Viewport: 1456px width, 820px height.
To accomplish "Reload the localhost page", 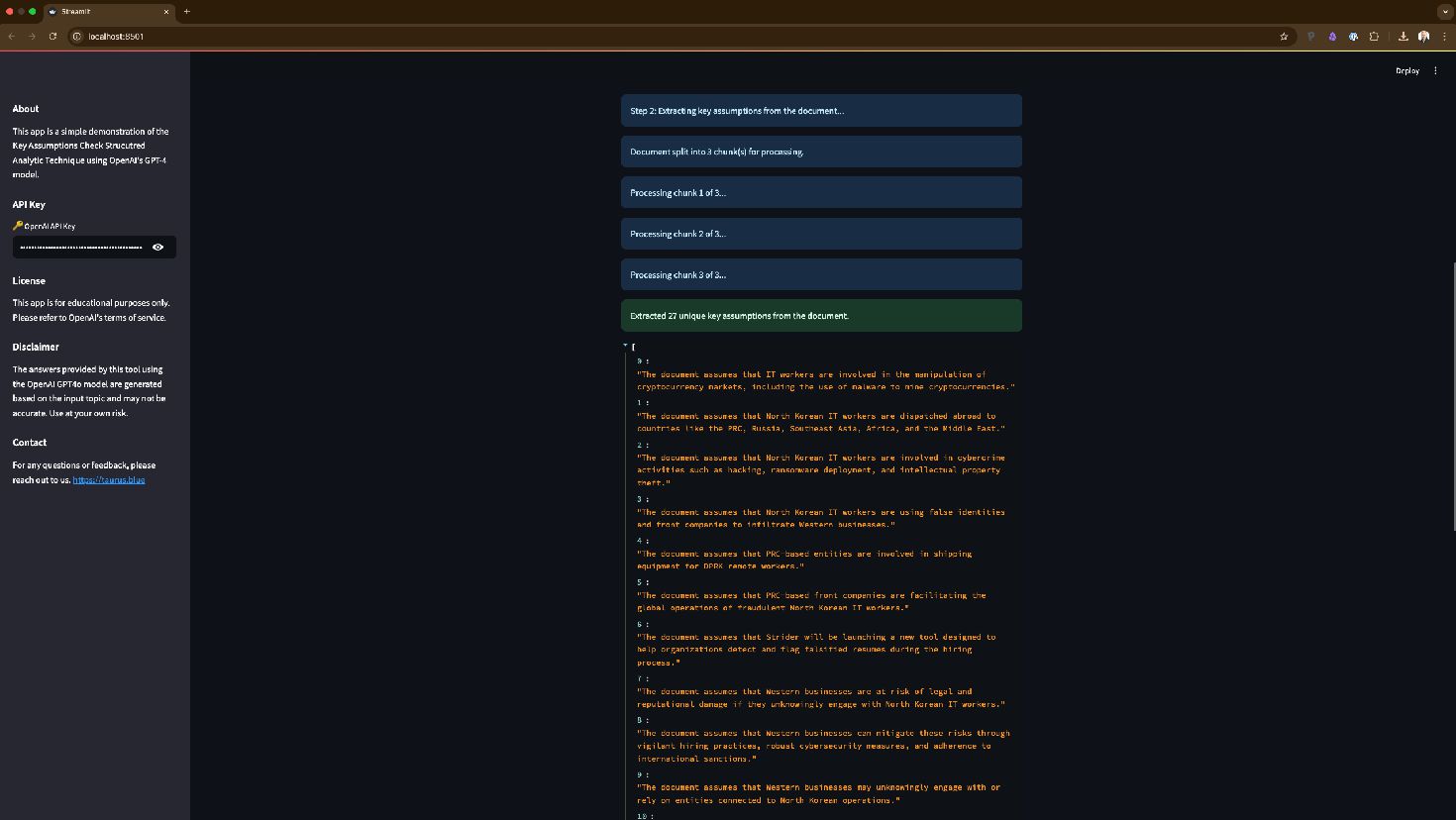I will [52, 37].
